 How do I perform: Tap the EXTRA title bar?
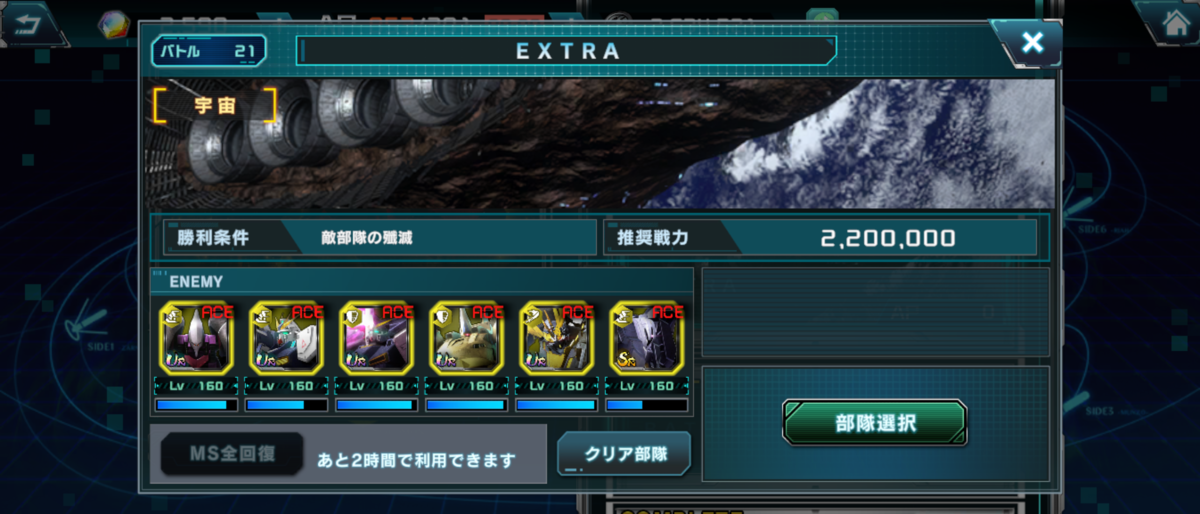[567, 50]
